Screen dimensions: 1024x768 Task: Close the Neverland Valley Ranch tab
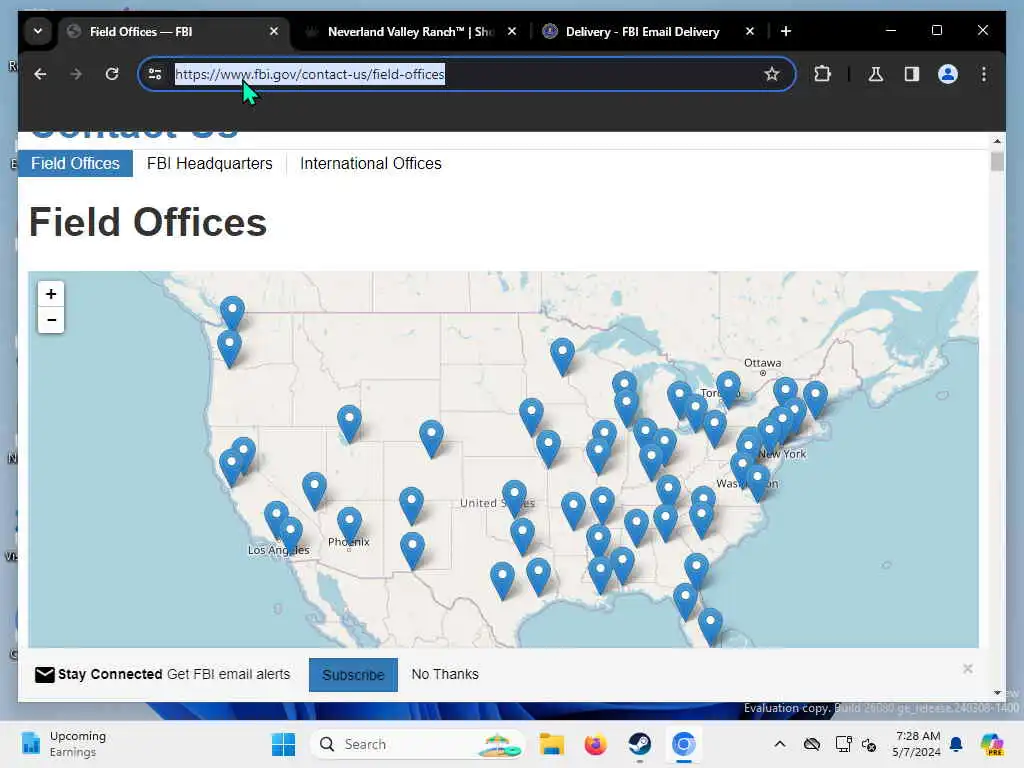coord(512,31)
